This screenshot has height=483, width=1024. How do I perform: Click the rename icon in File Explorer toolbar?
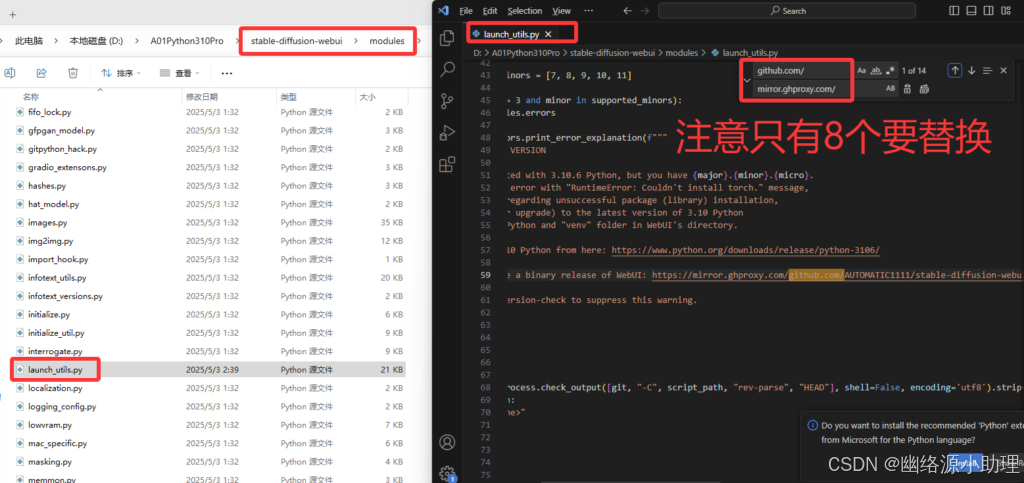[9, 73]
